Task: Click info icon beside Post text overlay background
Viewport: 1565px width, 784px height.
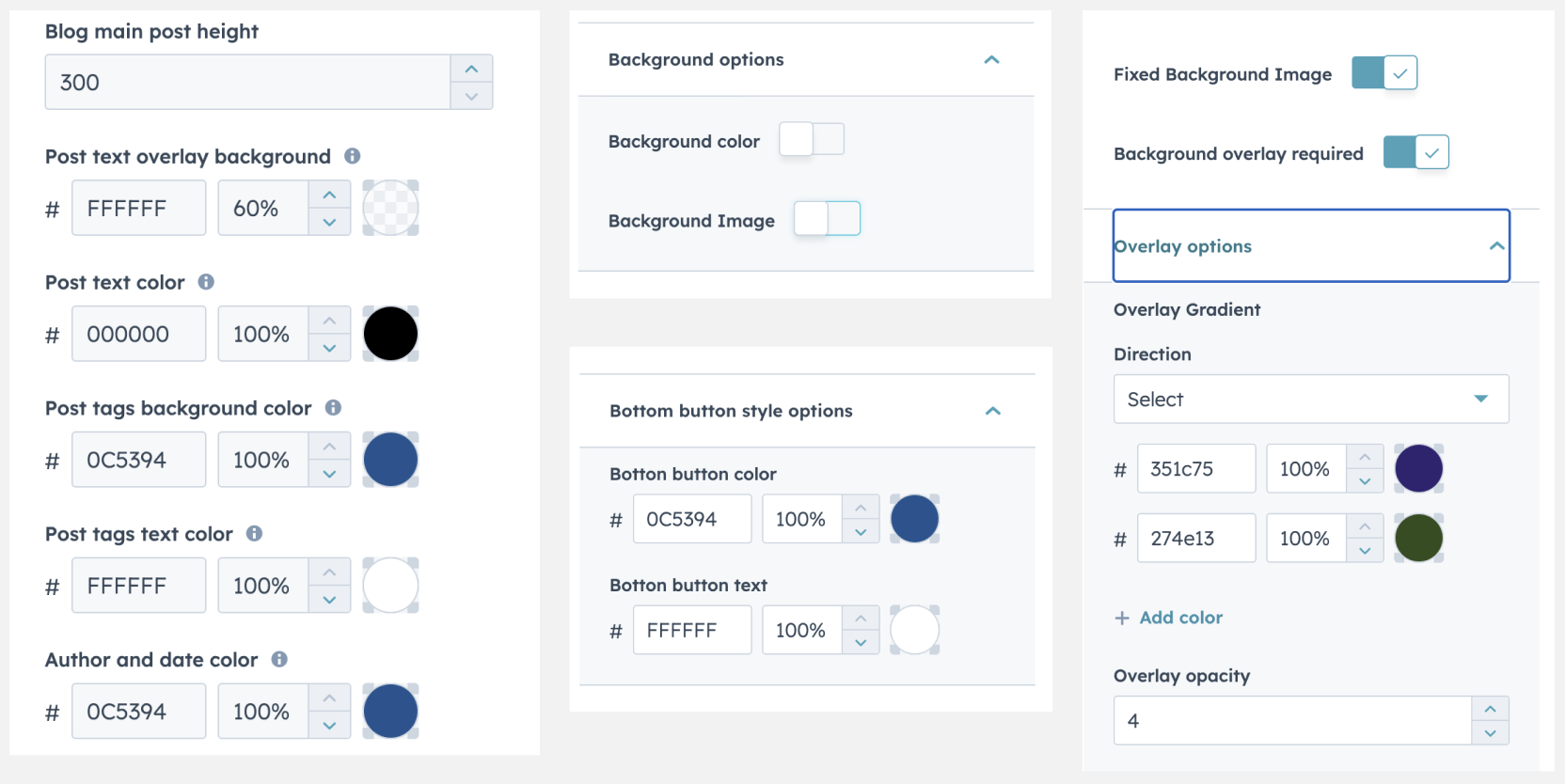Action: click(x=353, y=156)
